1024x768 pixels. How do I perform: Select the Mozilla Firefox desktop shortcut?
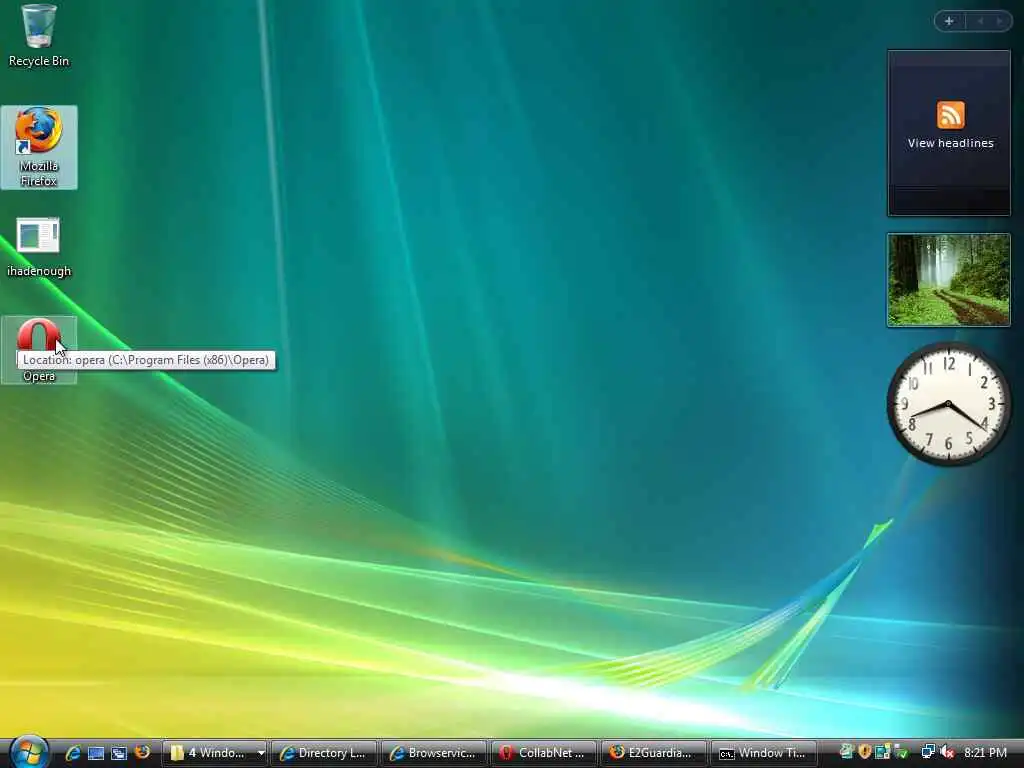39,147
